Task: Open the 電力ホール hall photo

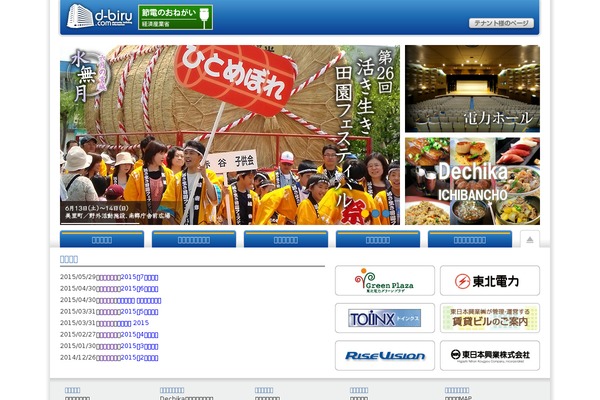Action: 472,89
